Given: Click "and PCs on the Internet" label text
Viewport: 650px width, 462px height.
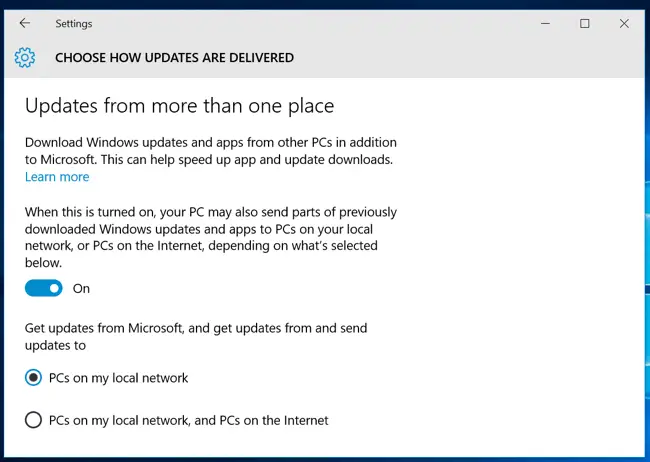Looking at the screenshot, I should 261,421.
